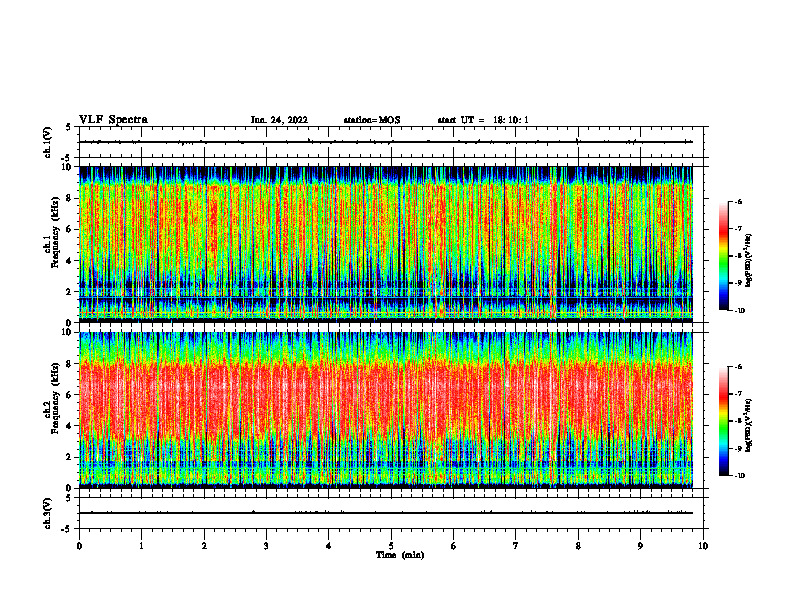This screenshot has width=792, height=612.
Task: Click the "-10" label on ch.1 colorbar
Action: coord(740,311)
